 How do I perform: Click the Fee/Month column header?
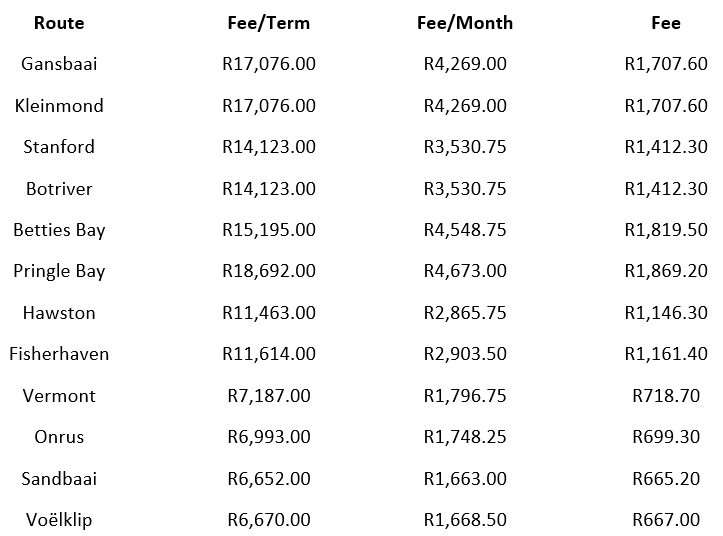tap(465, 22)
